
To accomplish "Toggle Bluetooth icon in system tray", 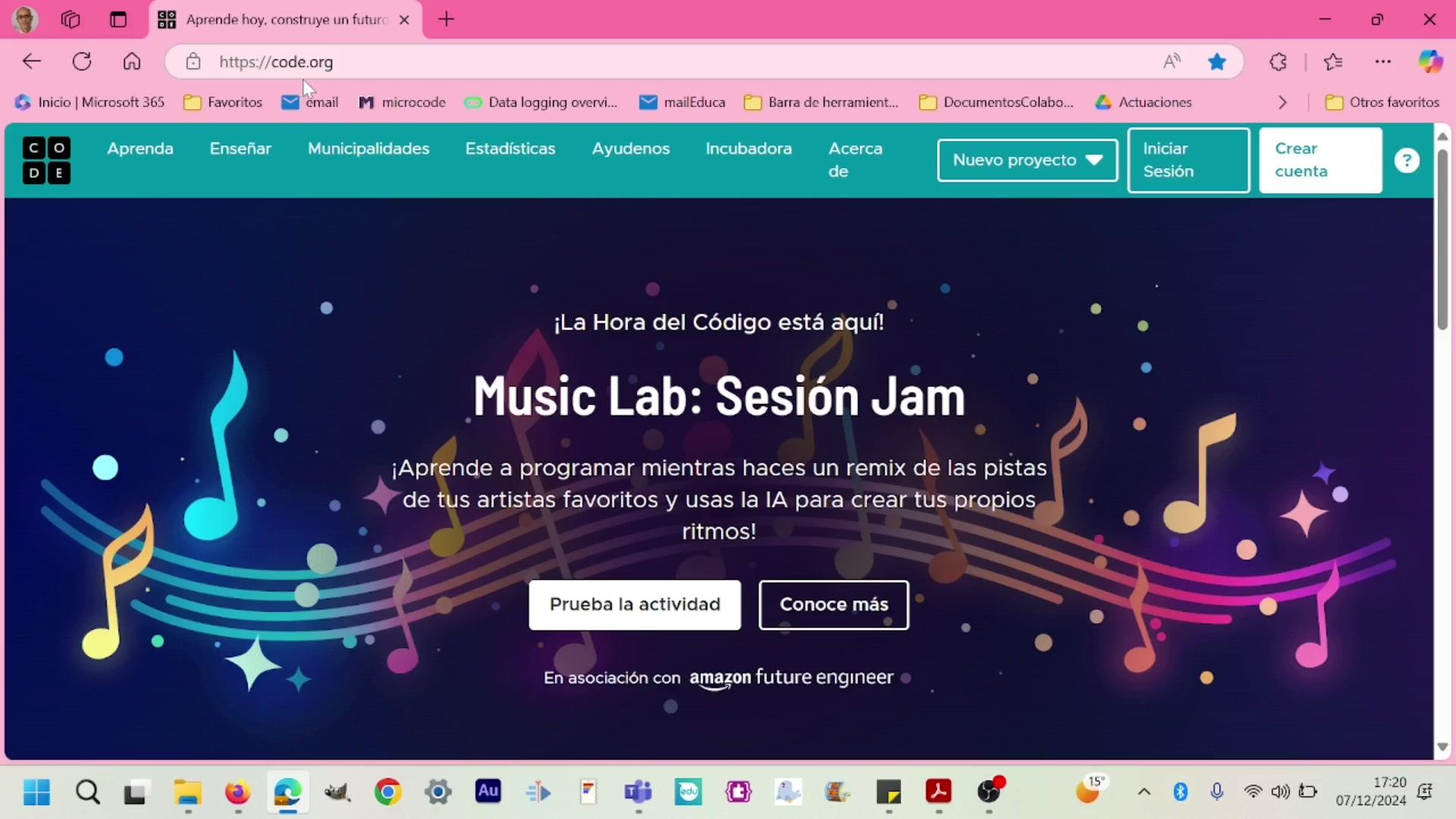I will 1180,792.
